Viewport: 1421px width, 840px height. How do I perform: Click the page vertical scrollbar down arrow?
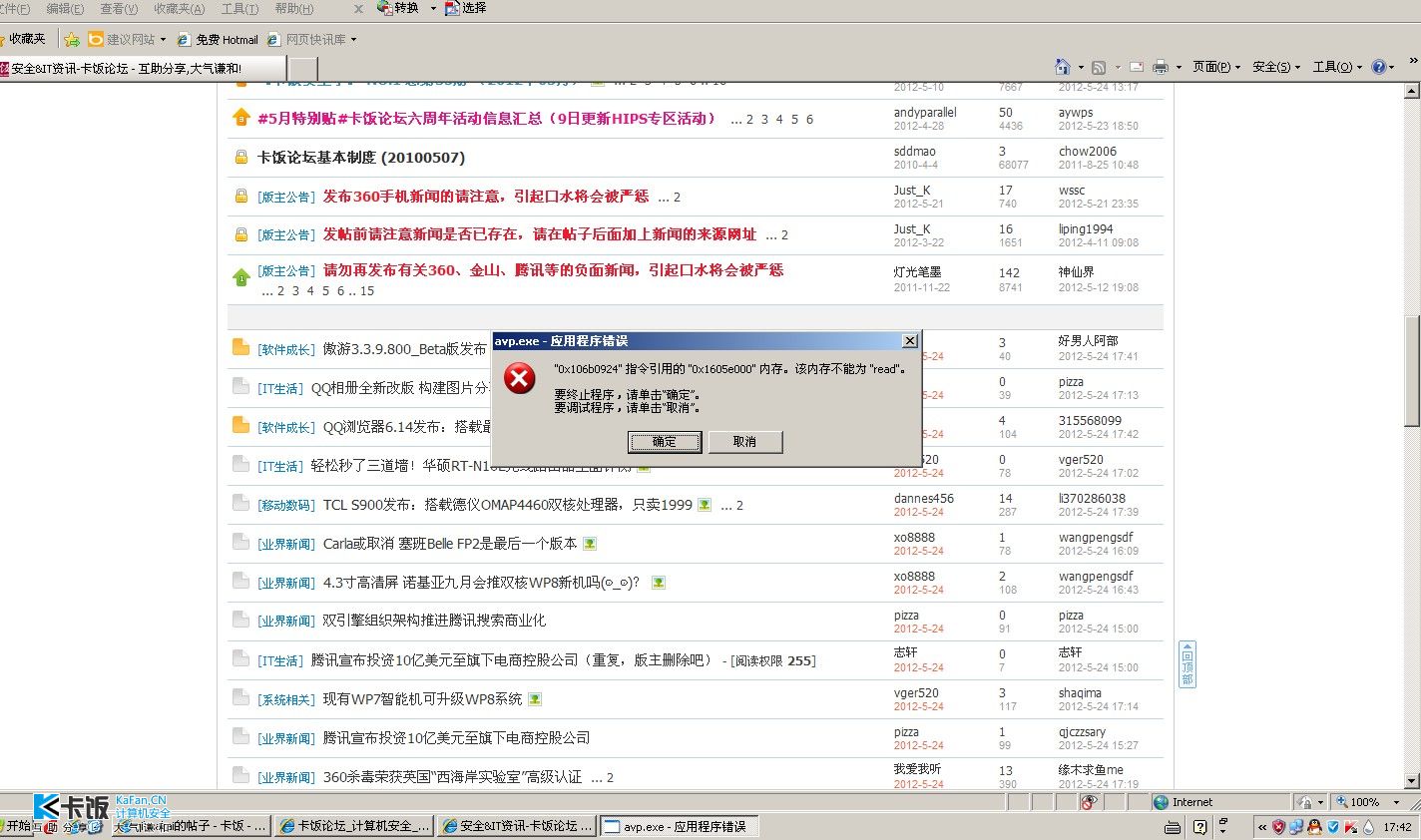[1412, 781]
